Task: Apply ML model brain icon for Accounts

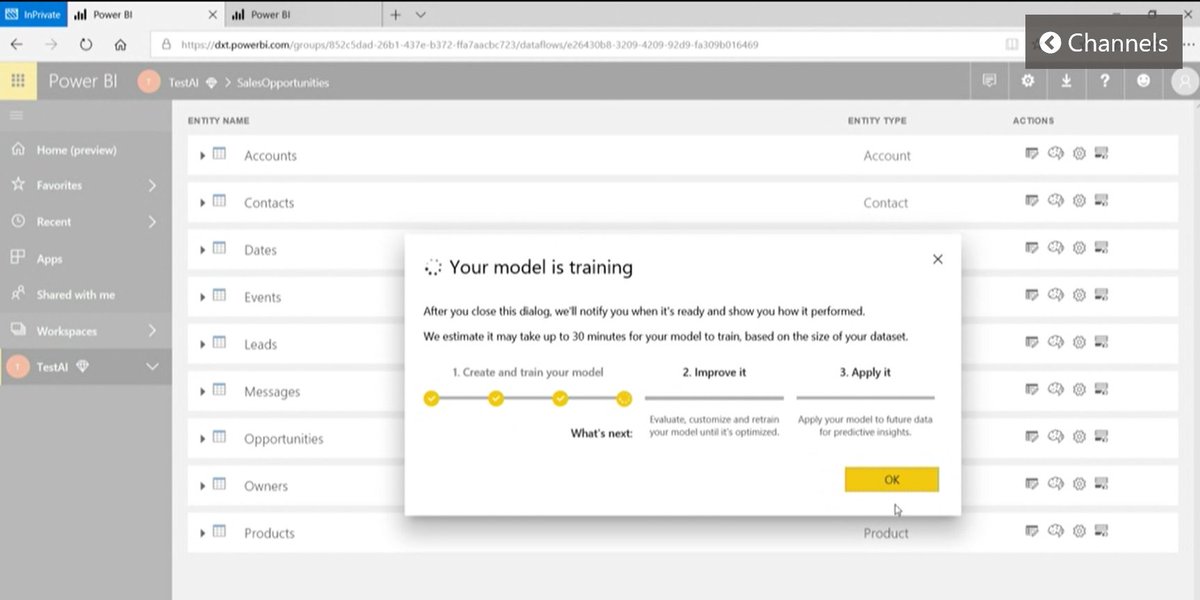Action: click(1055, 154)
